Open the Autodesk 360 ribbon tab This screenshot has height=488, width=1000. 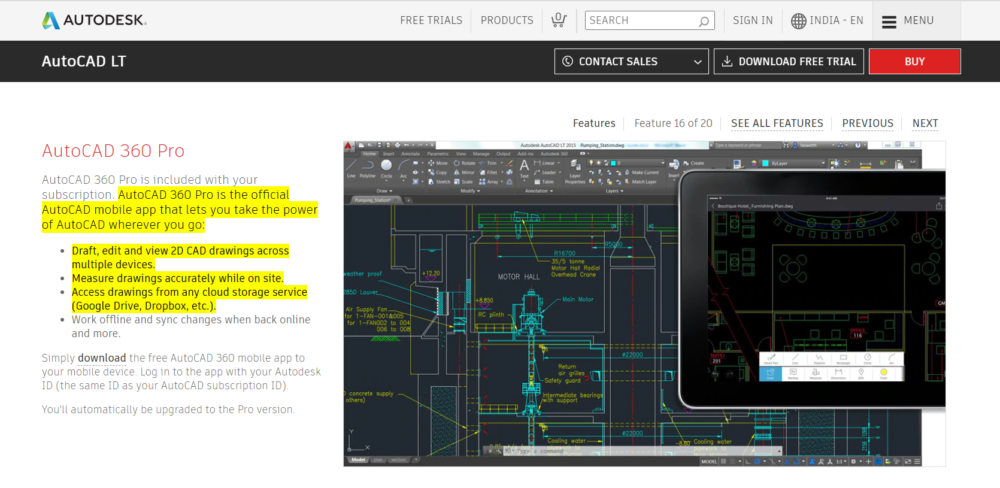coord(554,154)
